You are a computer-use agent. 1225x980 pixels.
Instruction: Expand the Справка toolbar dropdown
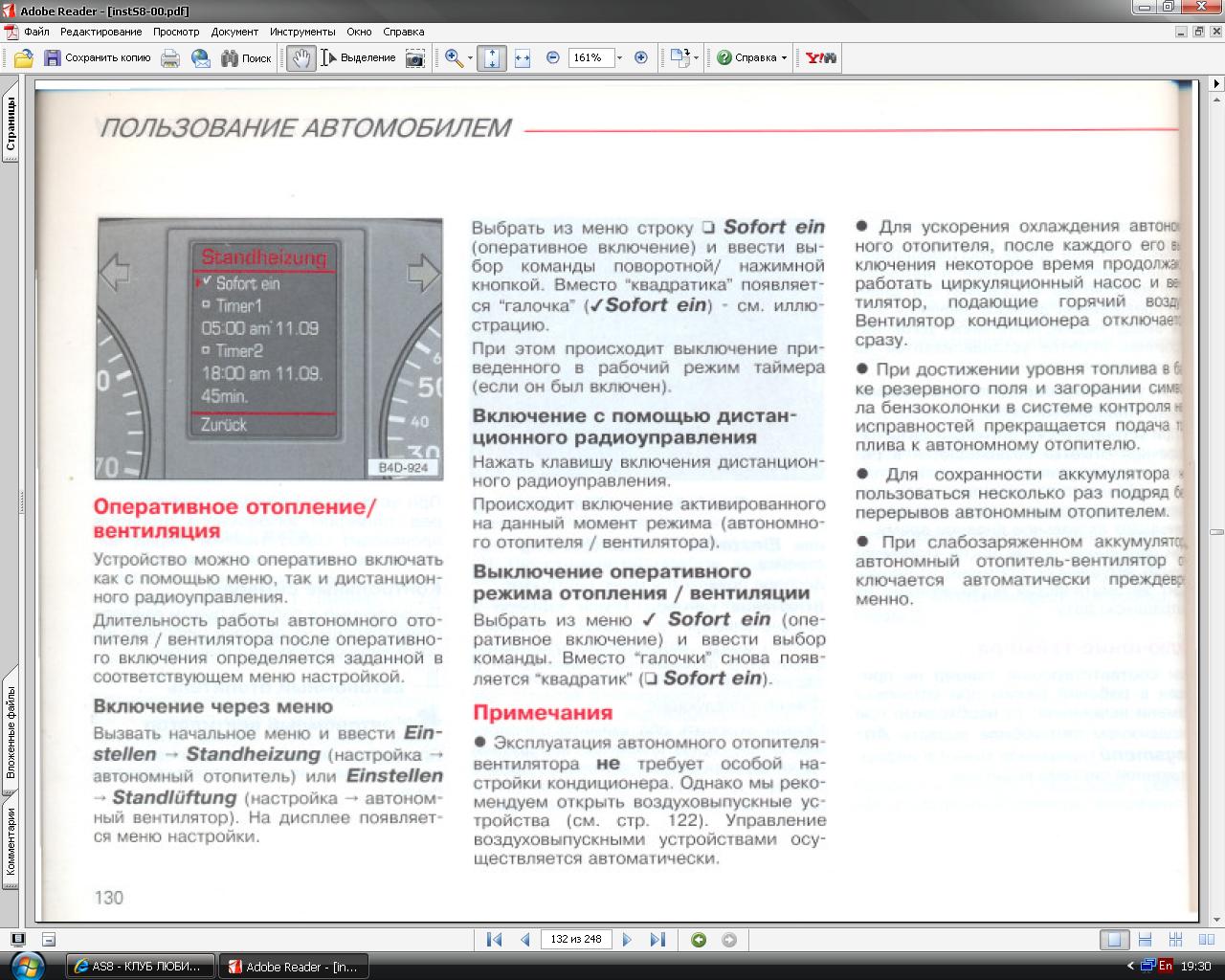pyautogui.click(x=784, y=58)
